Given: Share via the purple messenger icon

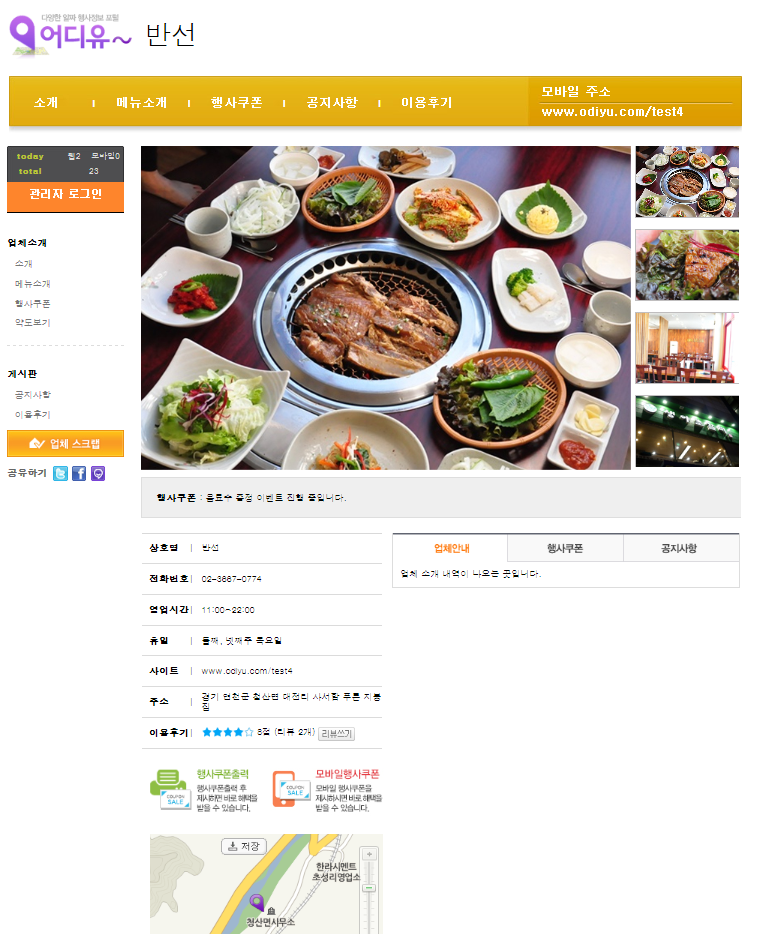Looking at the screenshot, I should (x=98, y=474).
